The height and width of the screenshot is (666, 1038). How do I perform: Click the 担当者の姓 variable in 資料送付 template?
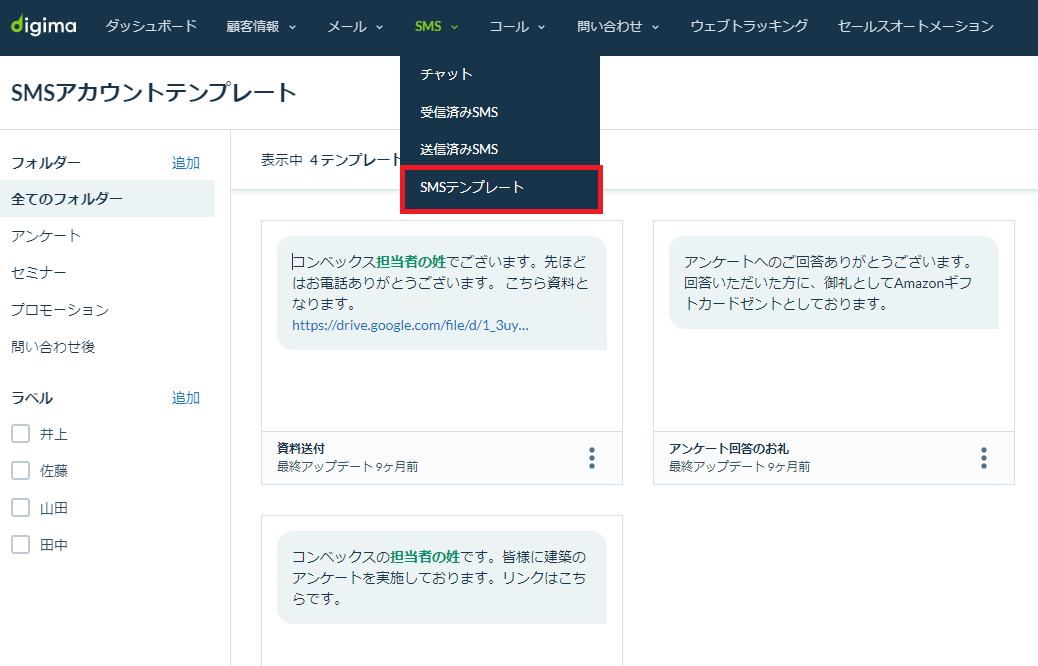411,262
